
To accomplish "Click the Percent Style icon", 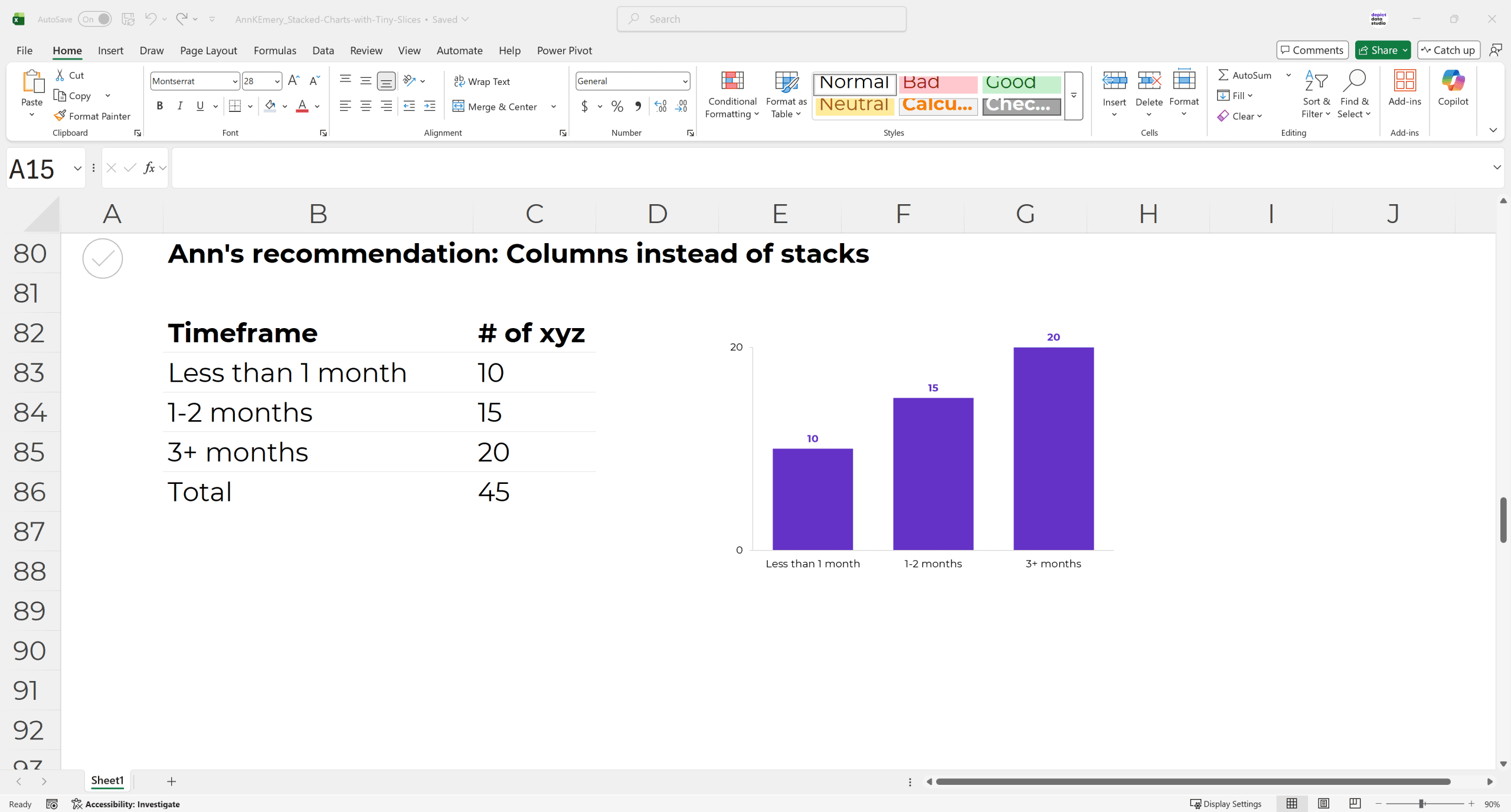I will 617,106.
